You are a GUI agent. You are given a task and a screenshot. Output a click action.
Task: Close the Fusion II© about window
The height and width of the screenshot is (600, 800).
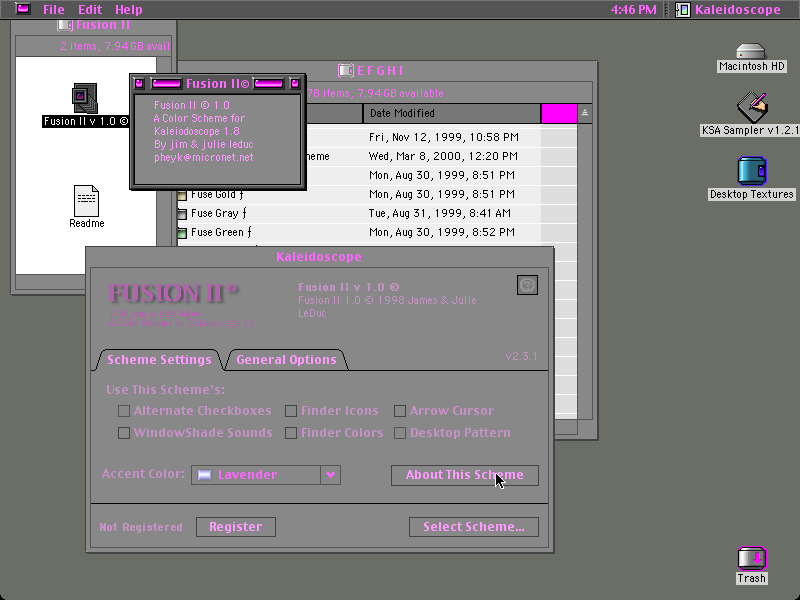coord(139,83)
